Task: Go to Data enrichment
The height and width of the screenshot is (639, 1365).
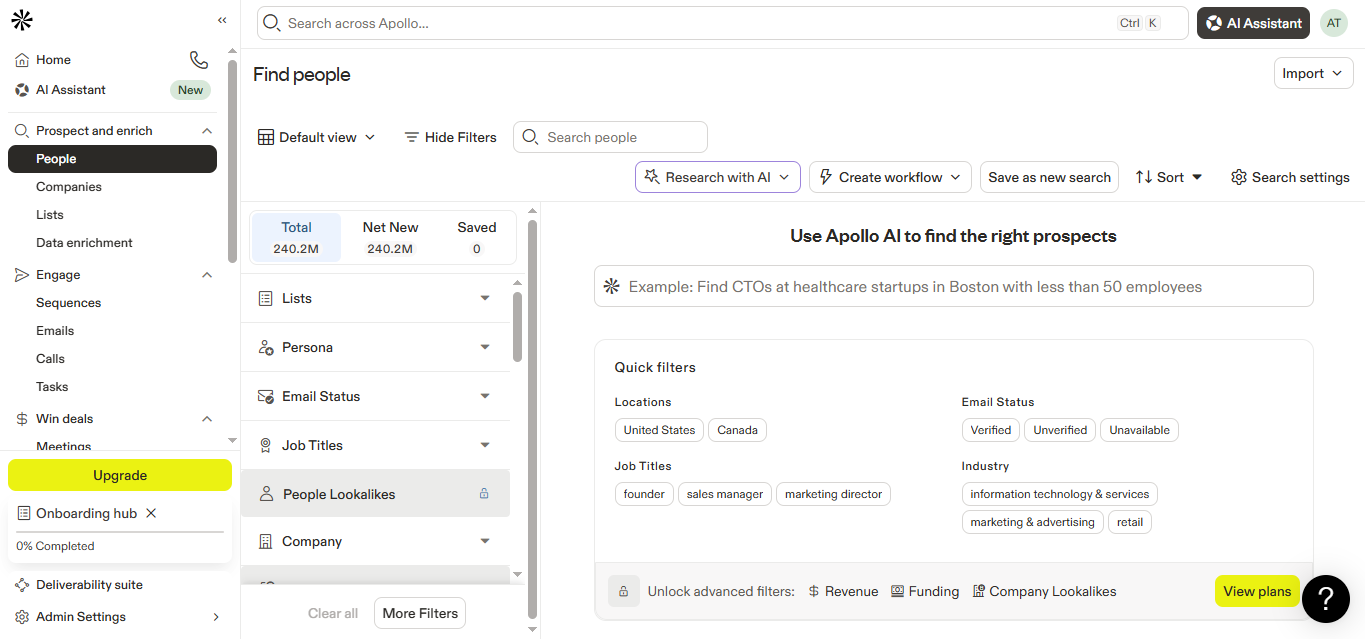Action: point(84,243)
